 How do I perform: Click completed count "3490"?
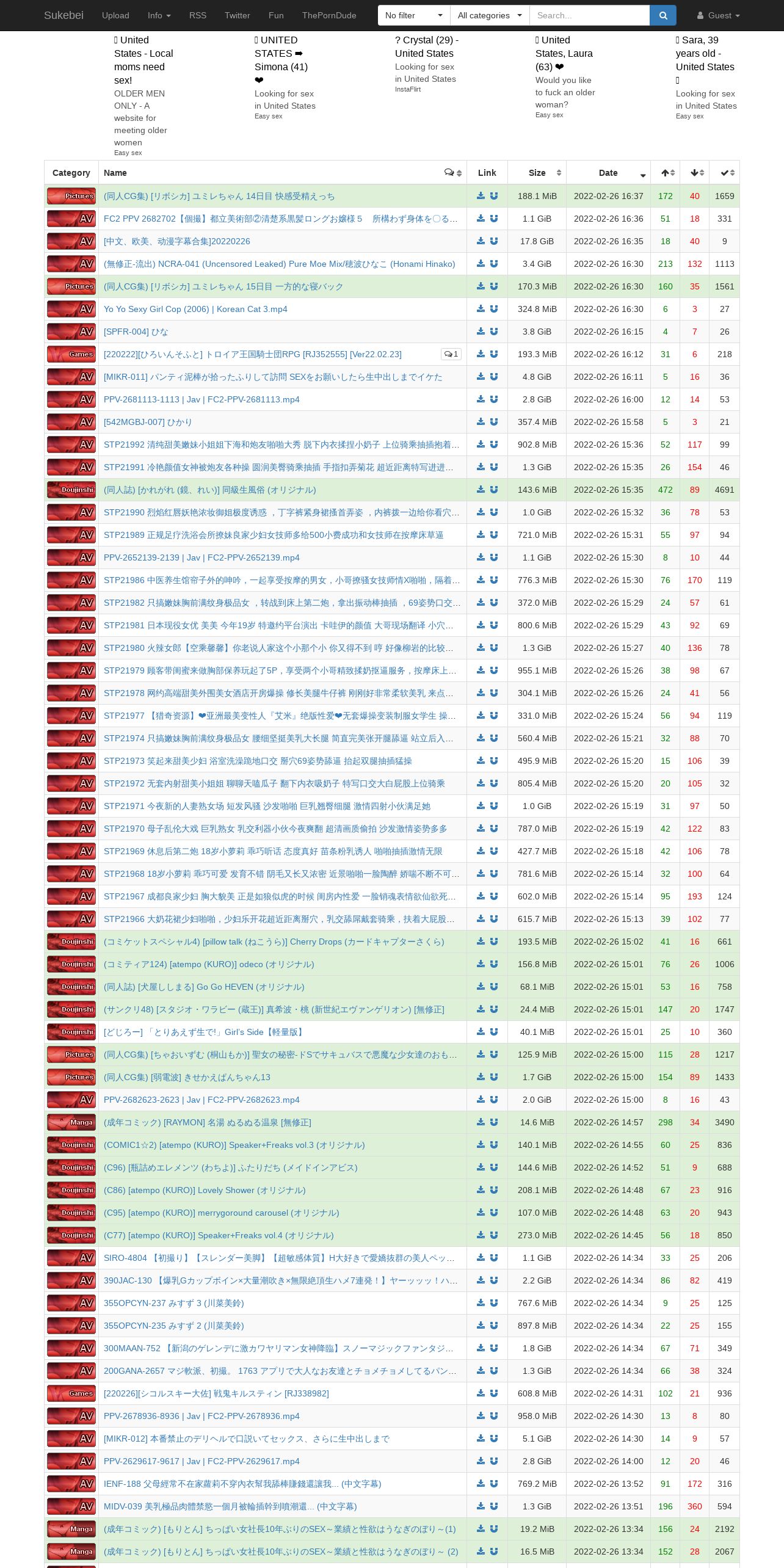pos(725,1122)
